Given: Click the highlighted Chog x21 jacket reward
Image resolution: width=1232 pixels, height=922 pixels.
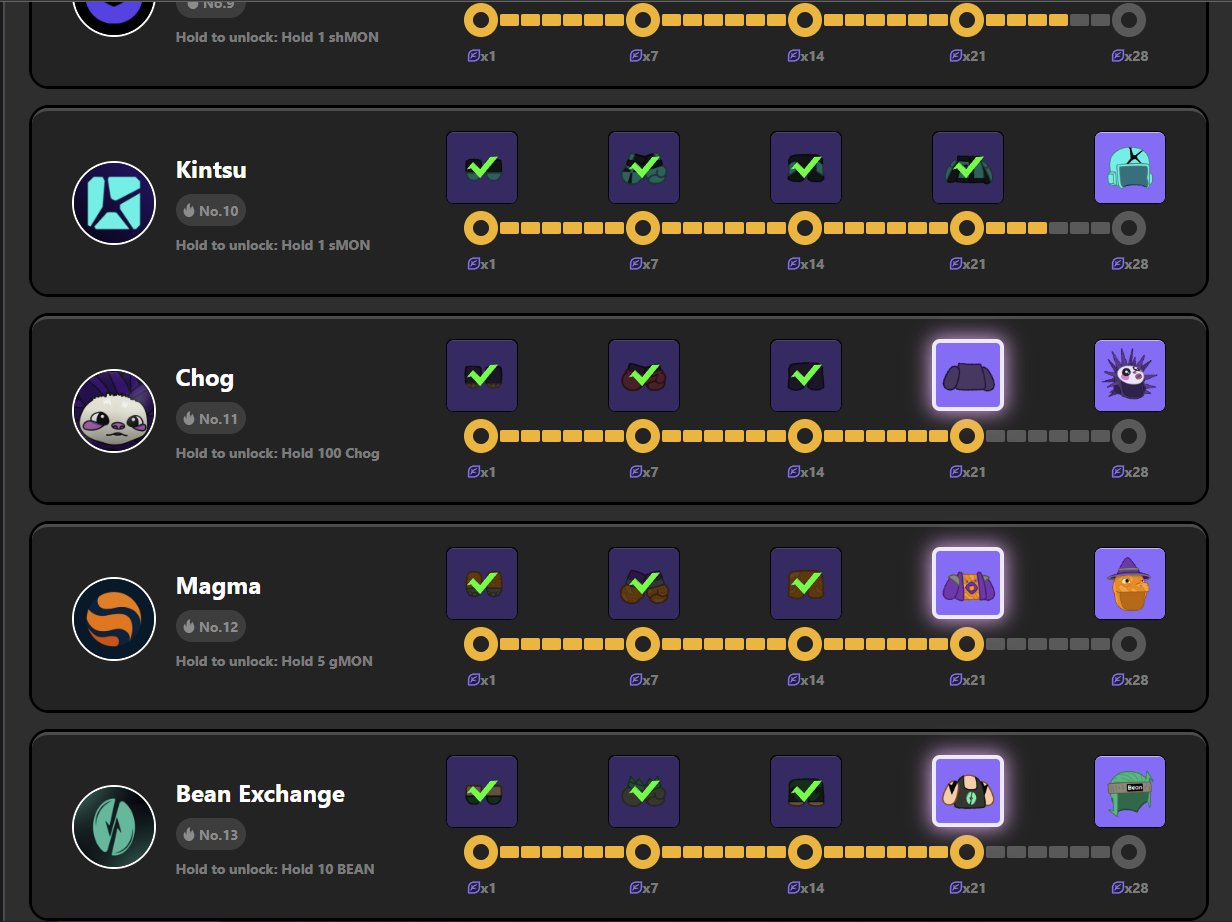Looking at the screenshot, I should click(967, 375).
